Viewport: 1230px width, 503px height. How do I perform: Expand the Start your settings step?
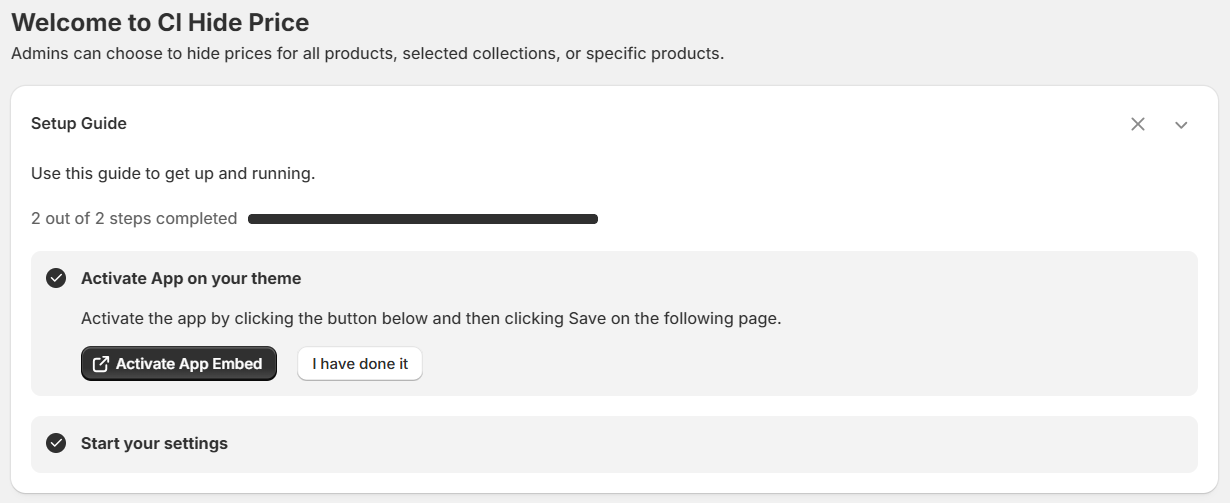tap(154, 443)
